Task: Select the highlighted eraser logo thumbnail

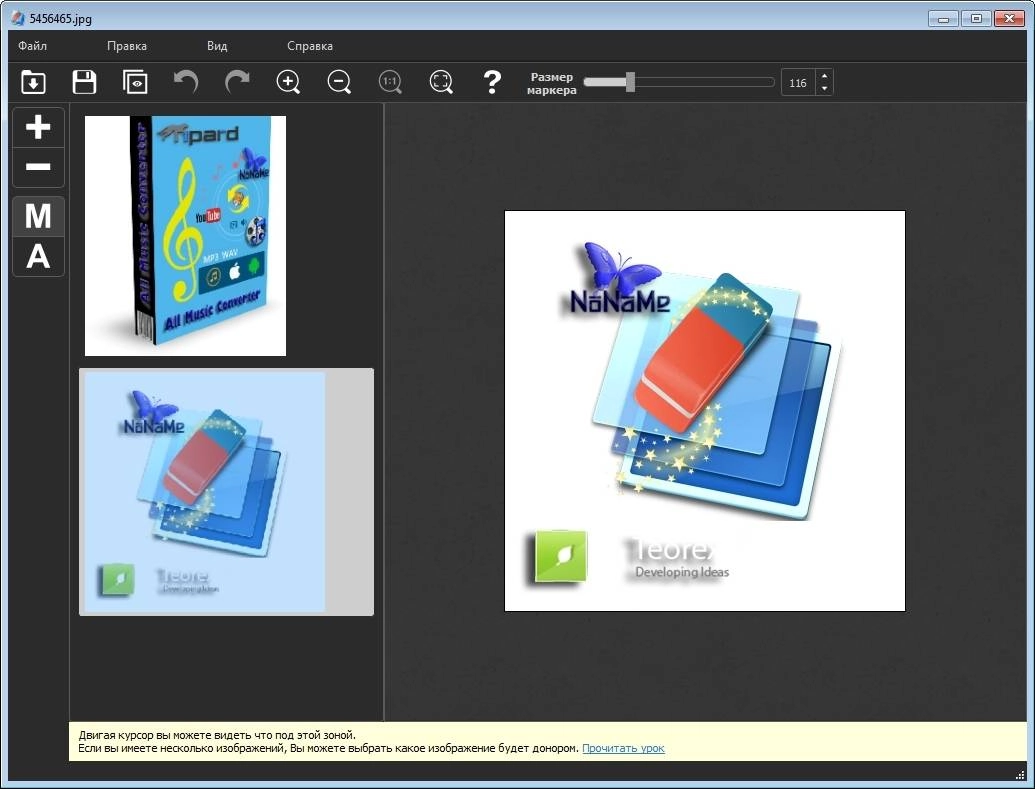Action: coord(226,492)
